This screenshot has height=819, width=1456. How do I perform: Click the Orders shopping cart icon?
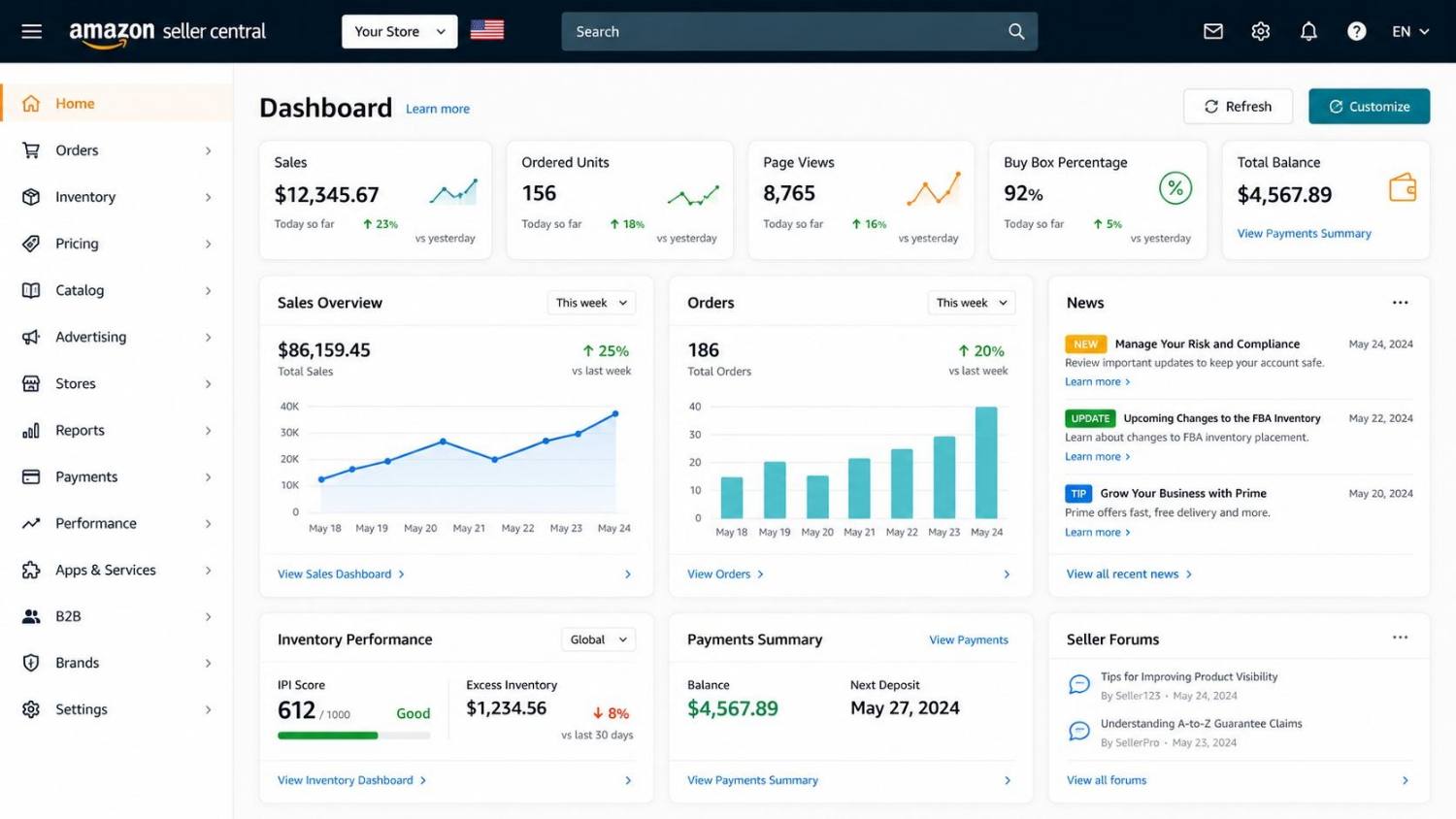[x=31, y=150]
